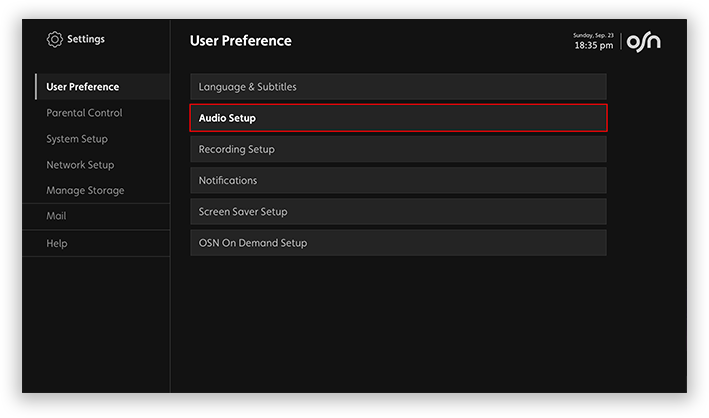The width and height of the screenshot is (709, 418).
Task: Open Network Setup from sidebar
Action: point(80,165)
